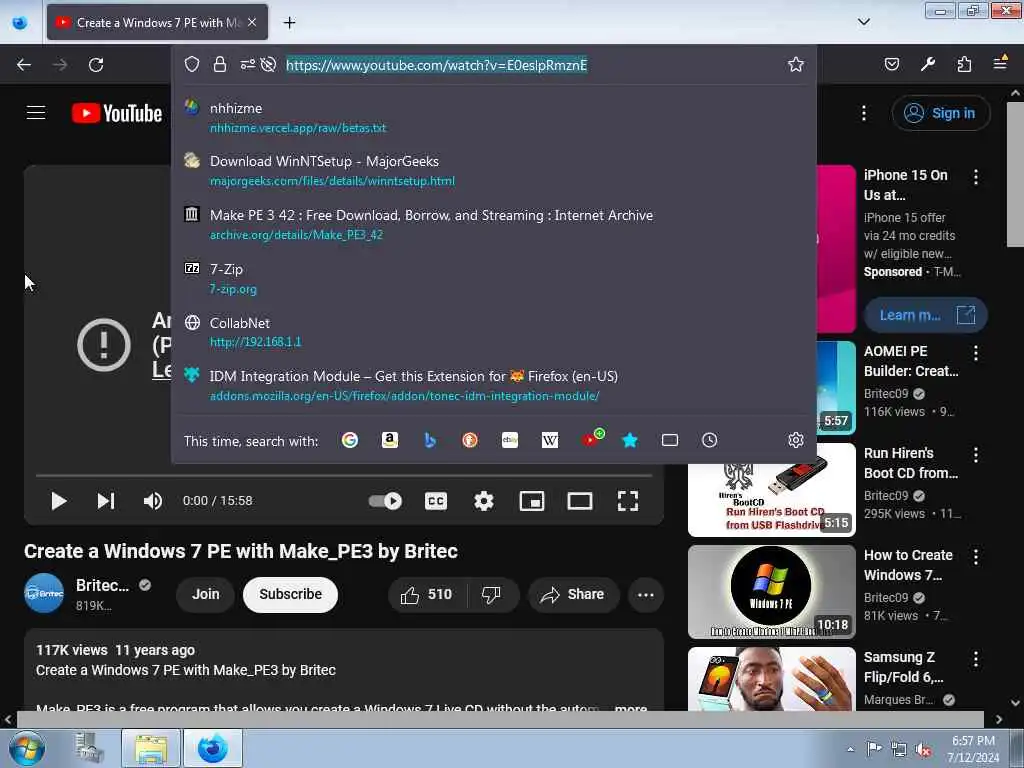
Task: Like the video with 510 likes
Action: 426,594
